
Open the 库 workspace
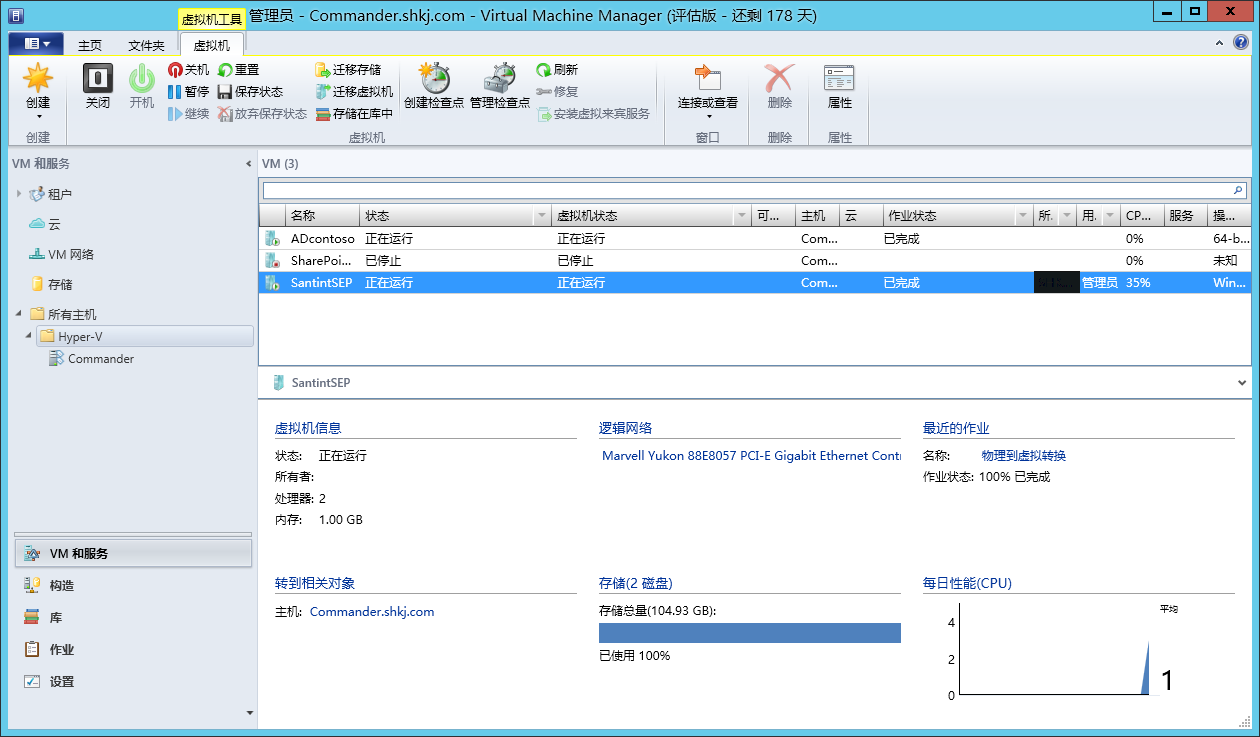point(133,618)
